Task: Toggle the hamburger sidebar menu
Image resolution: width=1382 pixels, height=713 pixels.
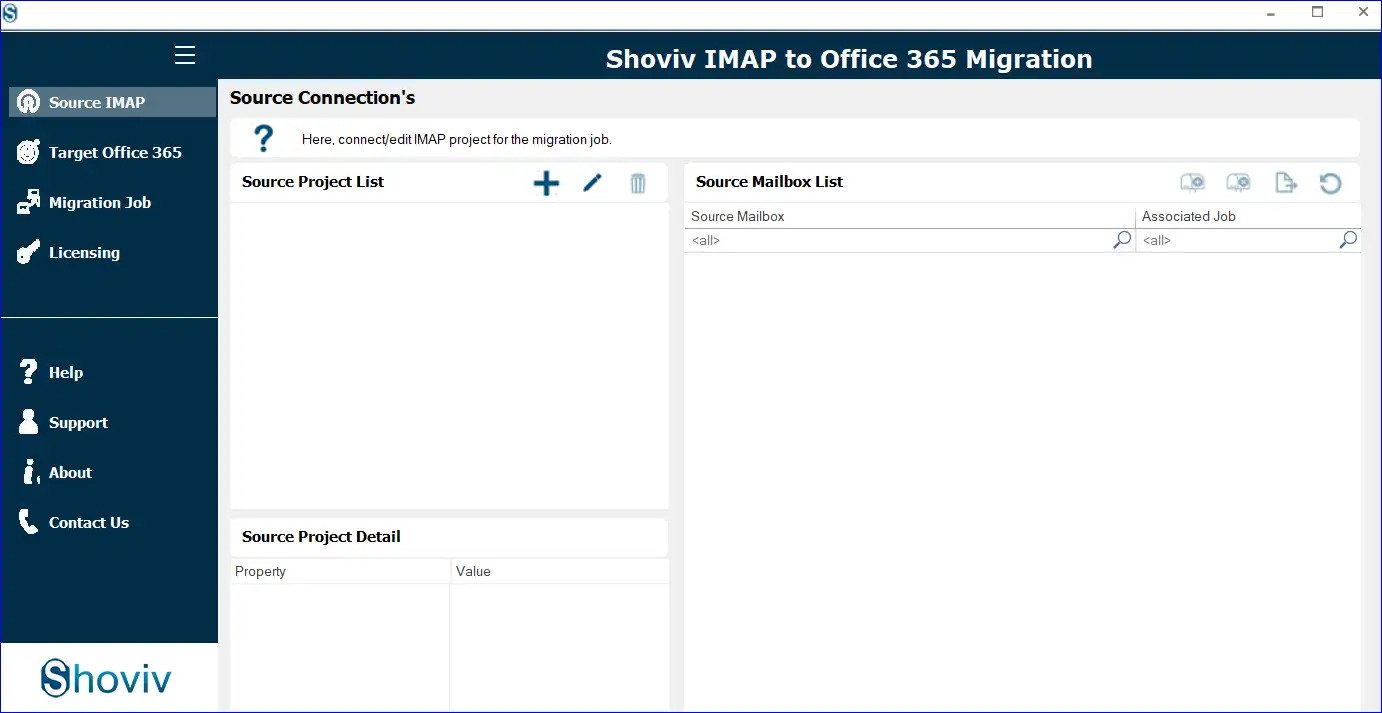Action: (185, 55)
